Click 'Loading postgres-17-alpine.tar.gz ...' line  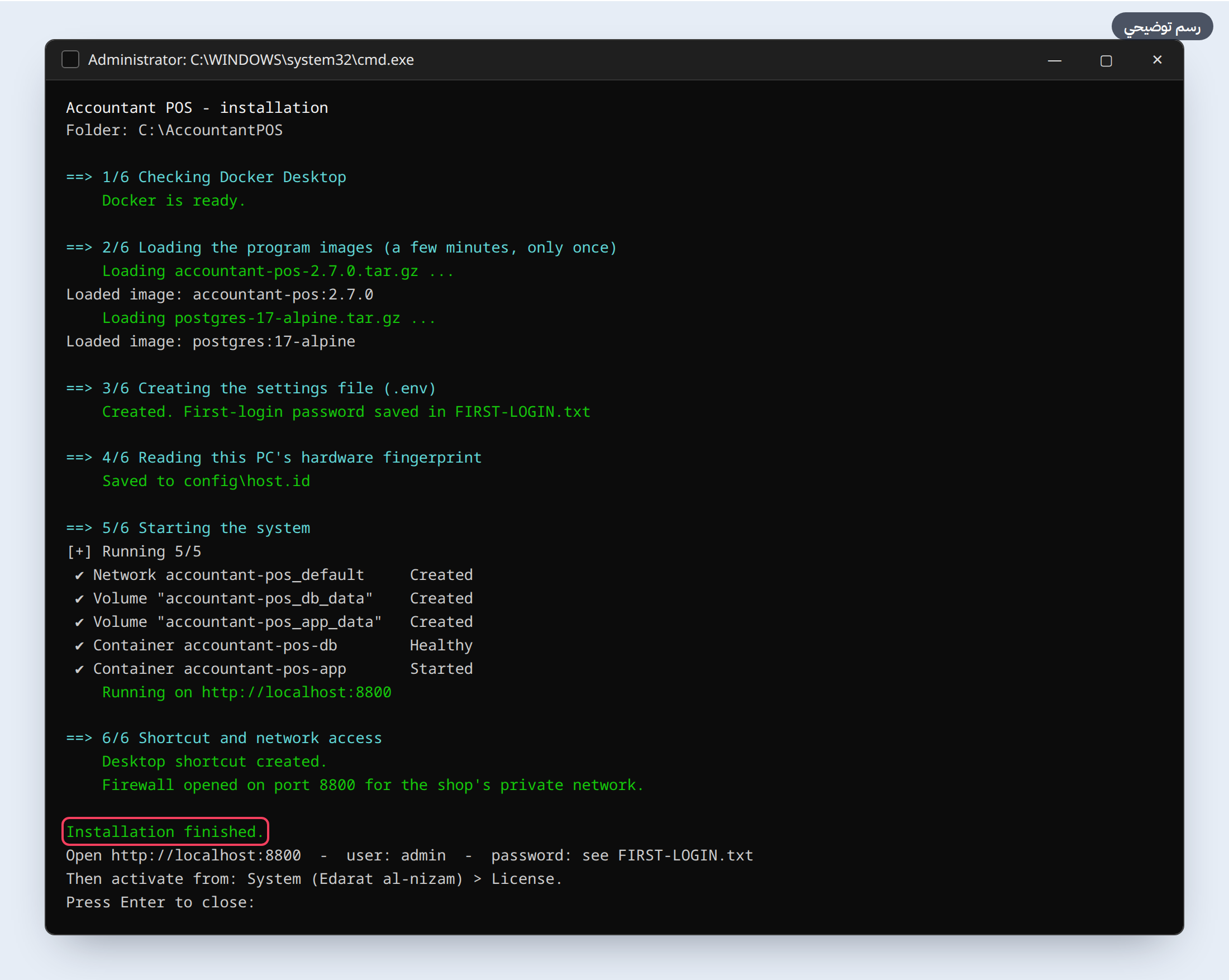[x=269, y=317]
